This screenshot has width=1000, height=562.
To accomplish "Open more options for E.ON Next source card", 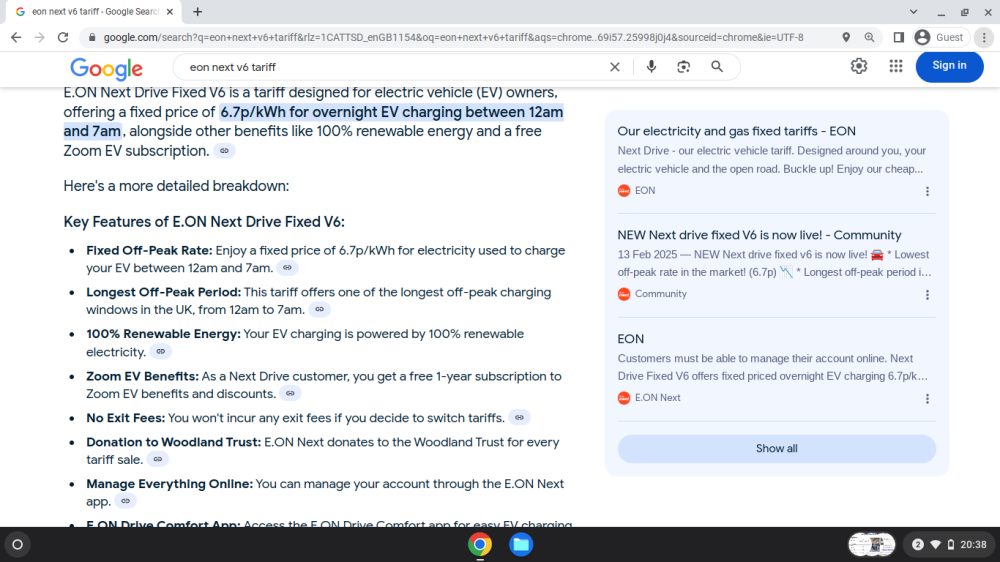I will tap(927, 399).
